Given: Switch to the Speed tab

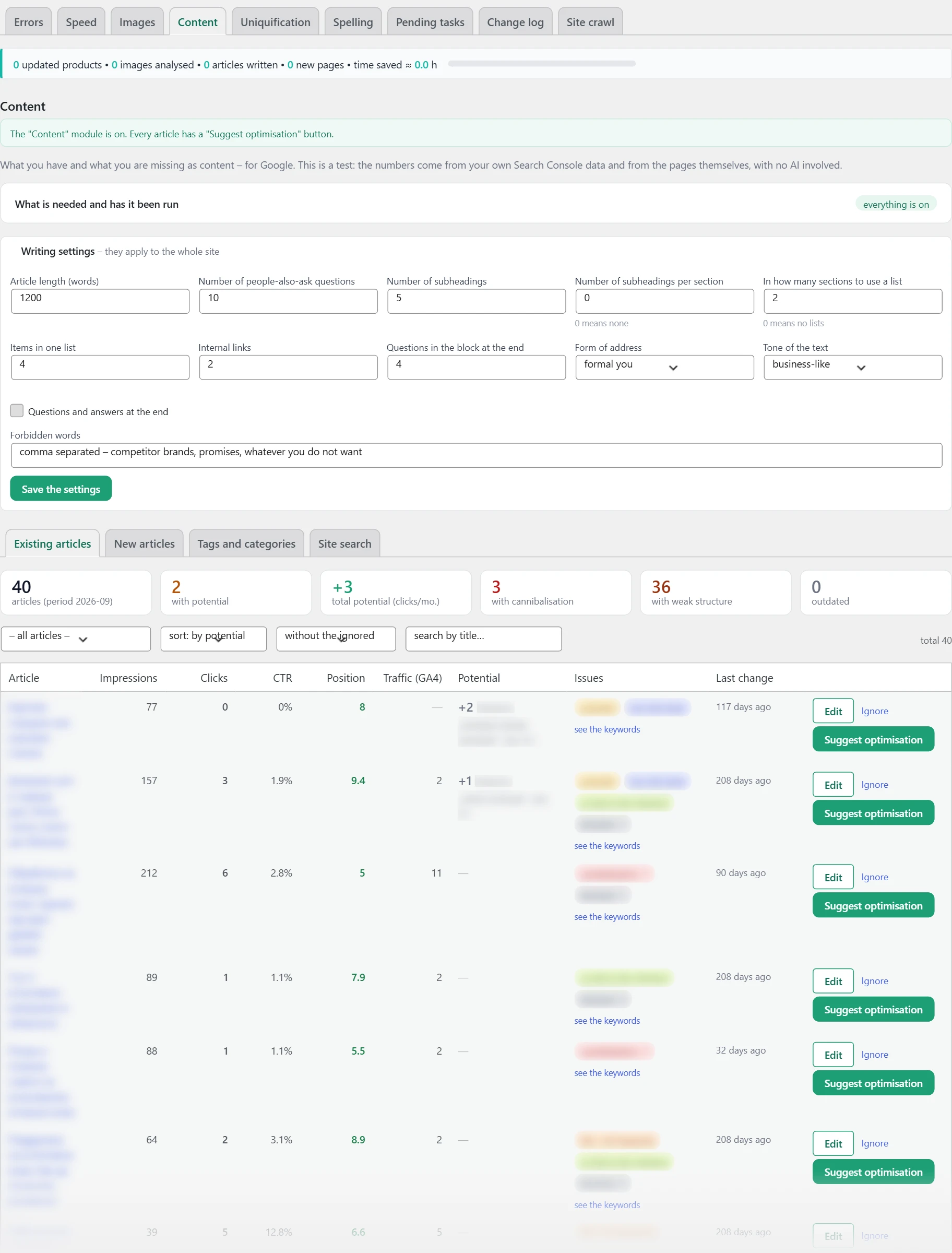Looking at the screenshot, I should 81,22.
